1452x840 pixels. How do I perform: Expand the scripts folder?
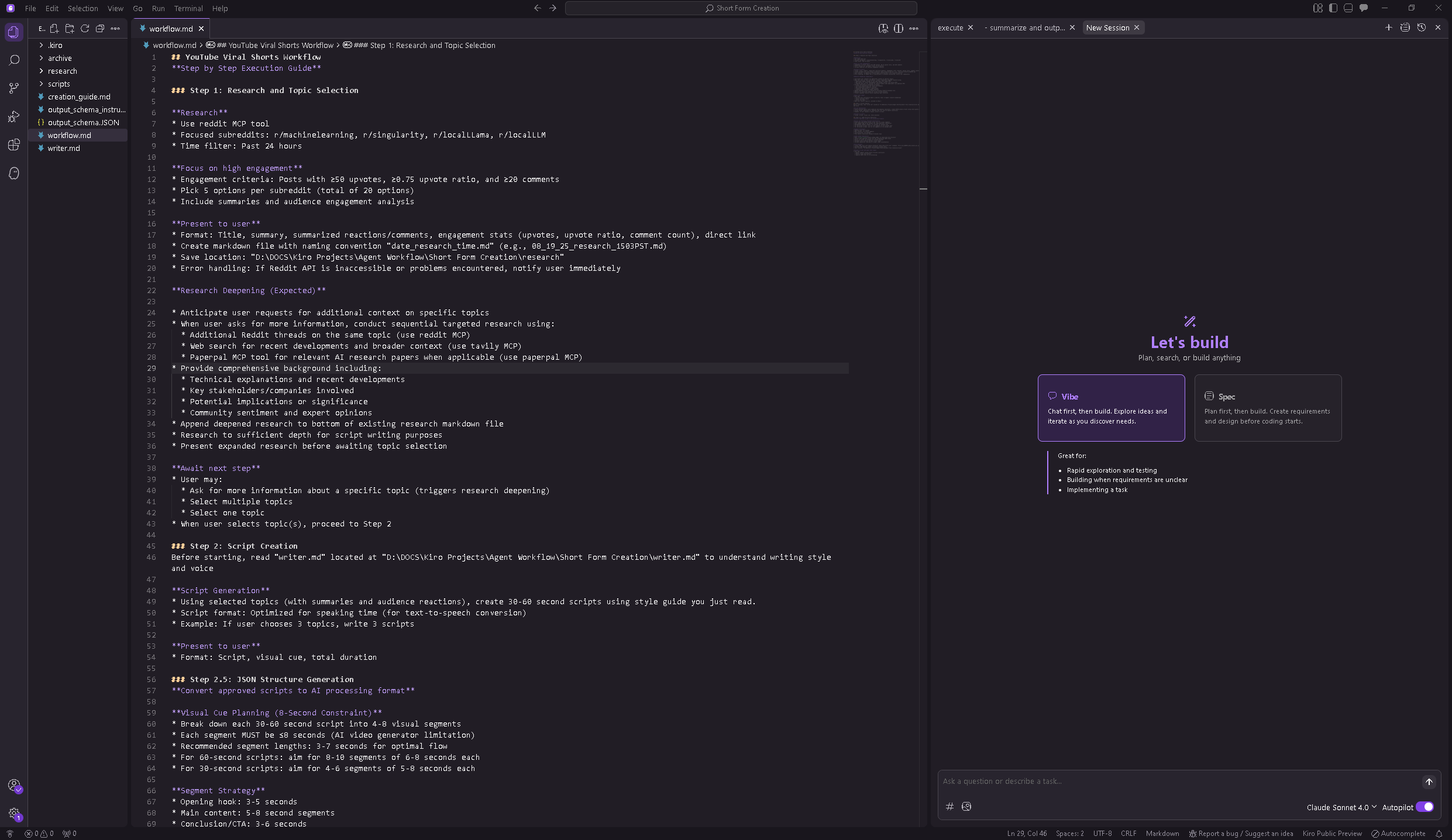59,84
